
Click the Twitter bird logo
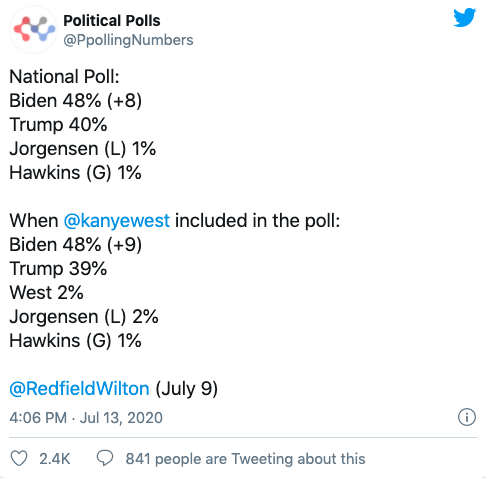point(464,17)
